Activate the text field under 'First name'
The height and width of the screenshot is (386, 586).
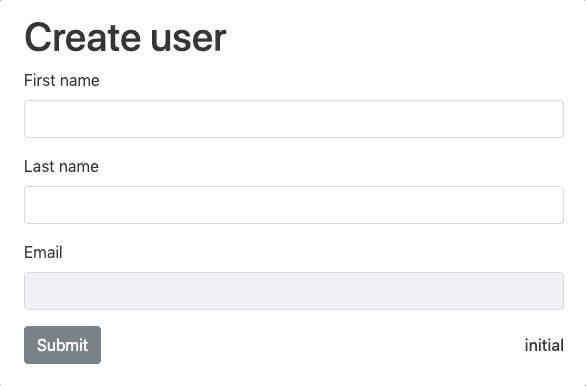[294, 119]
